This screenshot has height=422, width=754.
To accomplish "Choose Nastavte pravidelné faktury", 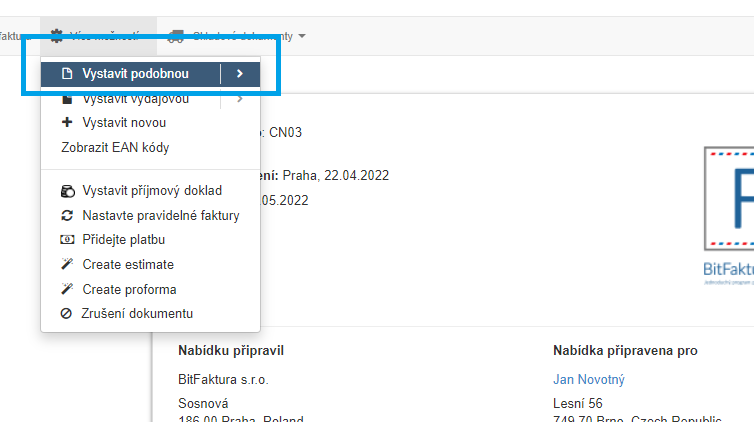I will [x=161, y=216].
